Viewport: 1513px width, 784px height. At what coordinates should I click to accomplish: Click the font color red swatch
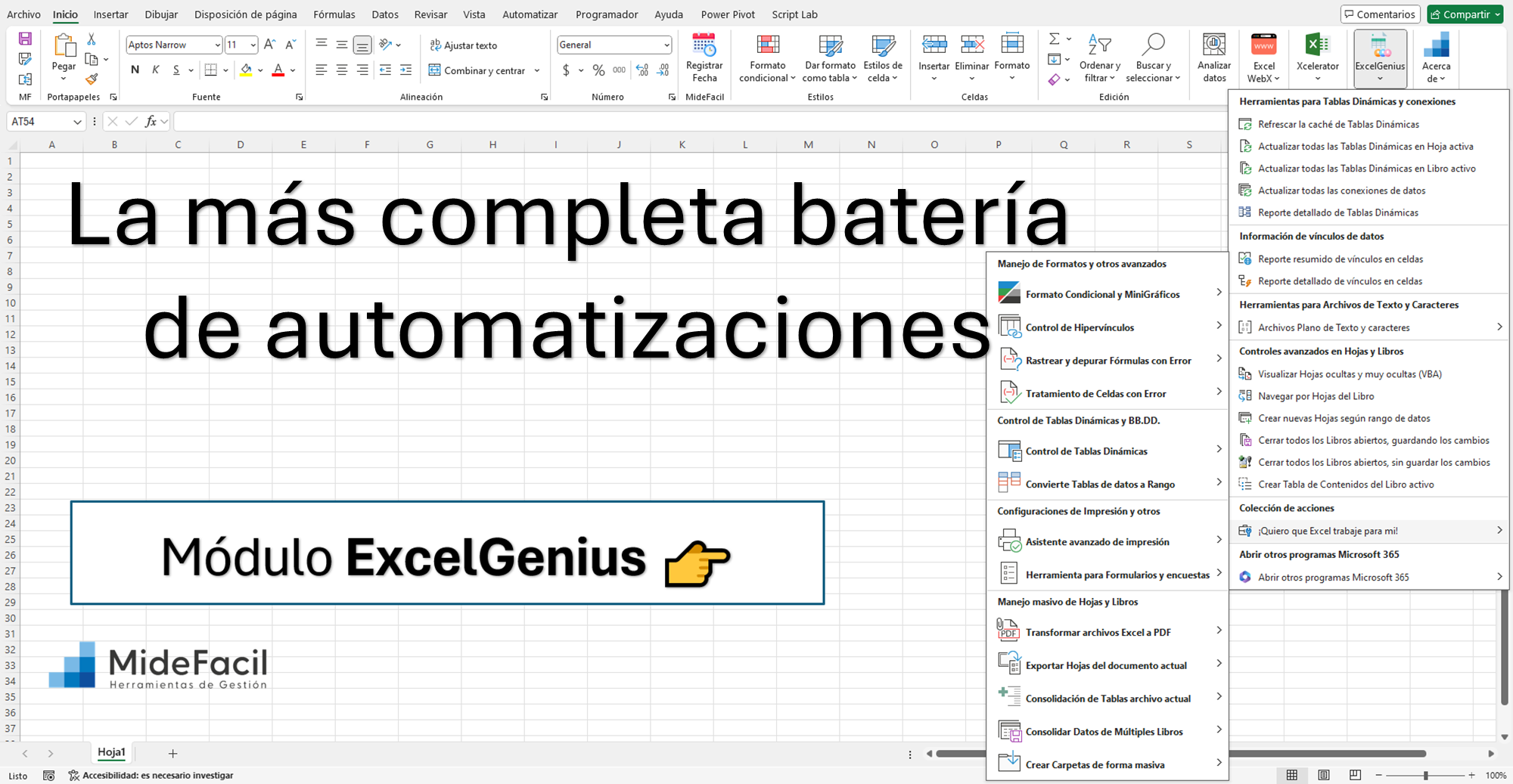(278, 70)
